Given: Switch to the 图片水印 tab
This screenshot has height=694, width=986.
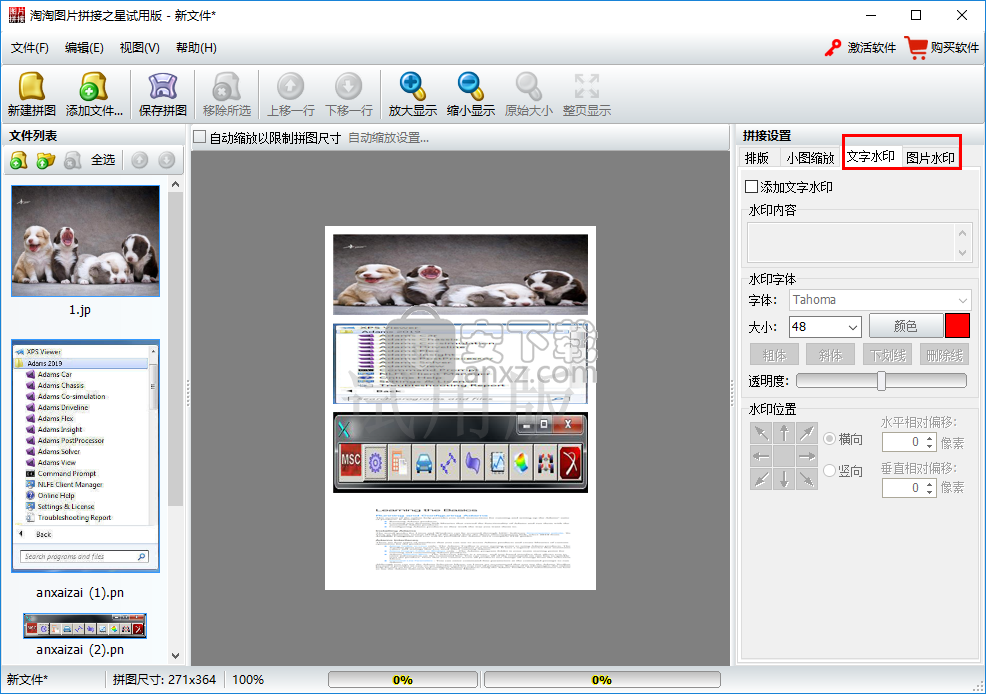Looking at the screenshot, I should tap(930, 158).
